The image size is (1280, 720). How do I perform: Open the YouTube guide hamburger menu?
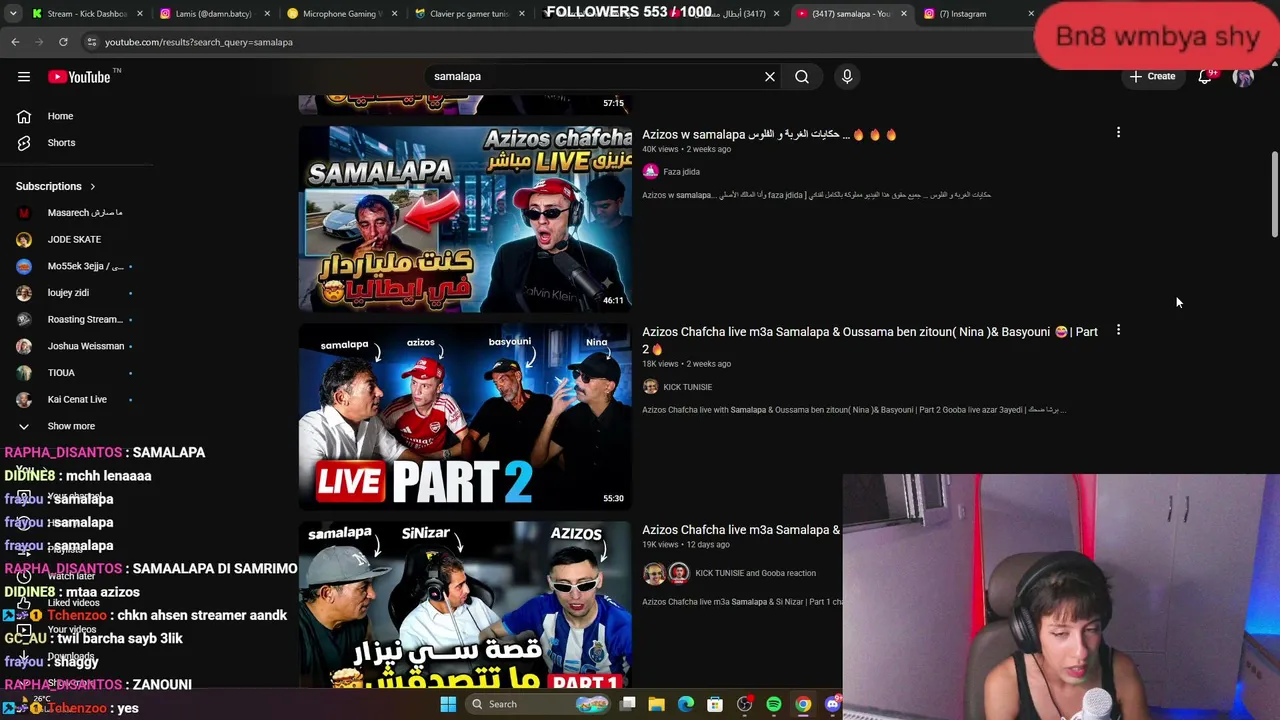(x=24, y=76)
